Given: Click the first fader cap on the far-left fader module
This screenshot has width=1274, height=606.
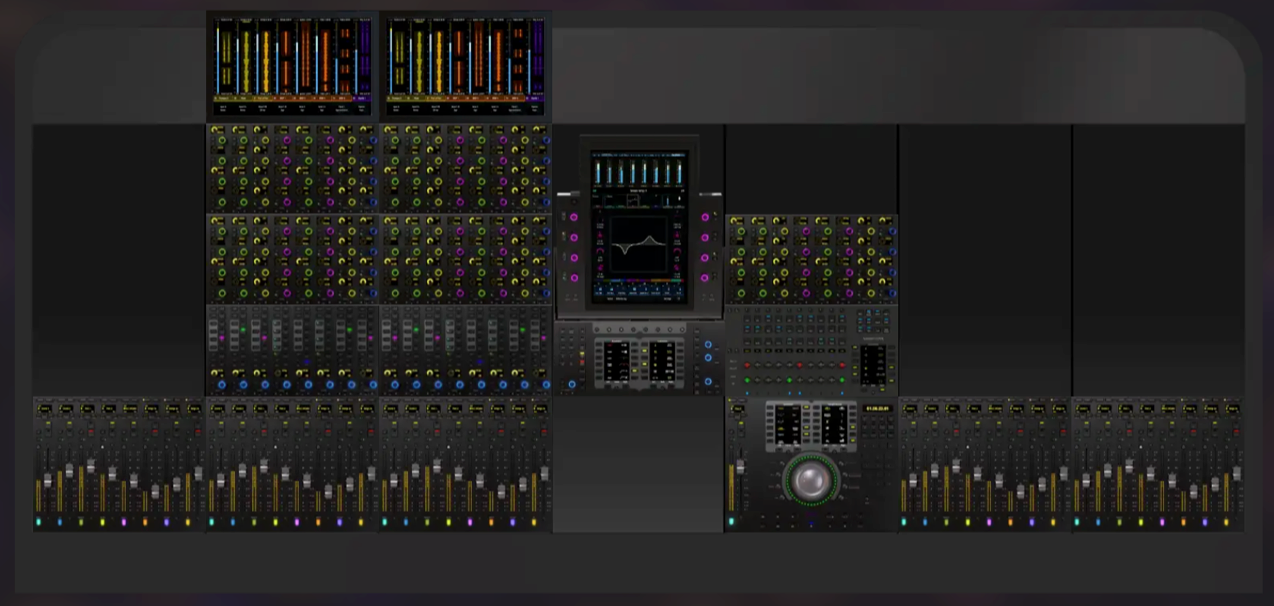Looking at the screenshot, I should click(x=46, y=482).
